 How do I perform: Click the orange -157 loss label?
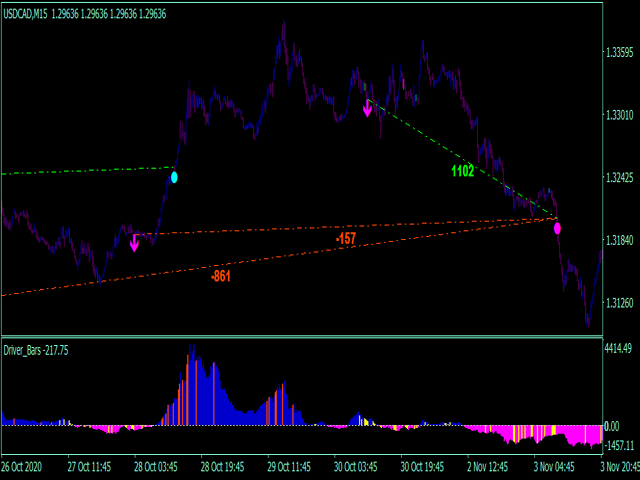(x=346, y=239)
